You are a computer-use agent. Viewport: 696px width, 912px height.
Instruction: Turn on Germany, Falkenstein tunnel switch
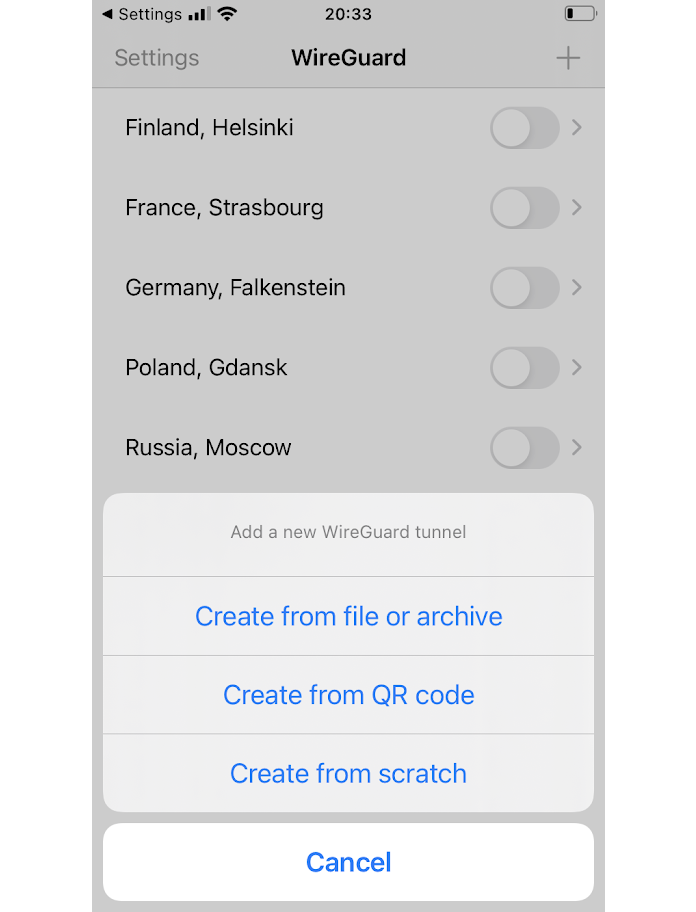(x=524, y=287)
